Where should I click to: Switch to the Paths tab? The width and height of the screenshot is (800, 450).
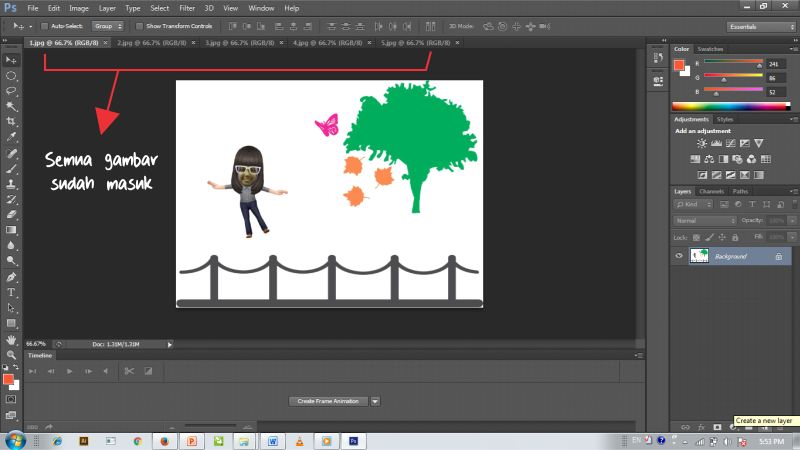[x=740, y=191]
